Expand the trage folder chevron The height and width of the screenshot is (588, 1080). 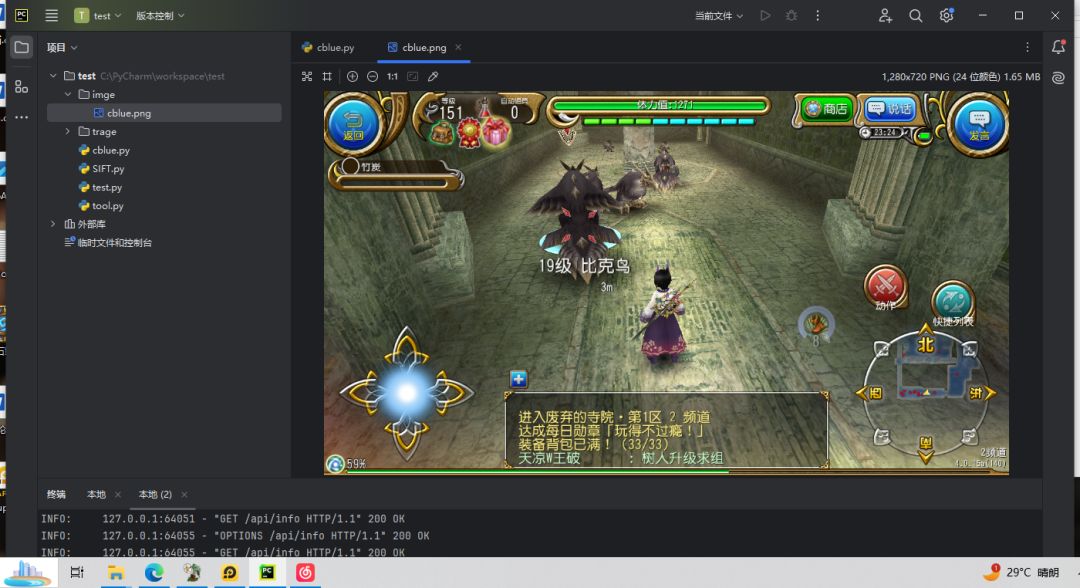click(68, 132)
